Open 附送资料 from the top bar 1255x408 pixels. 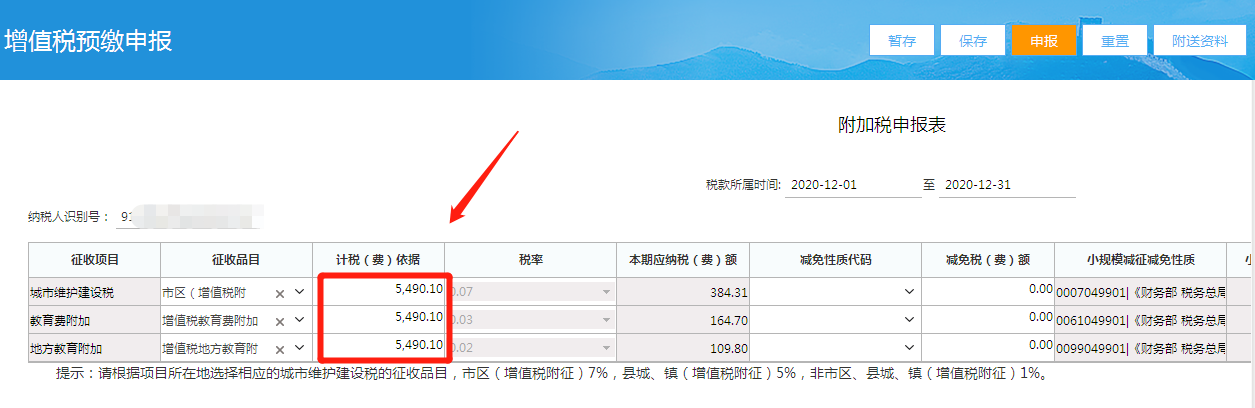(1200, 41)
